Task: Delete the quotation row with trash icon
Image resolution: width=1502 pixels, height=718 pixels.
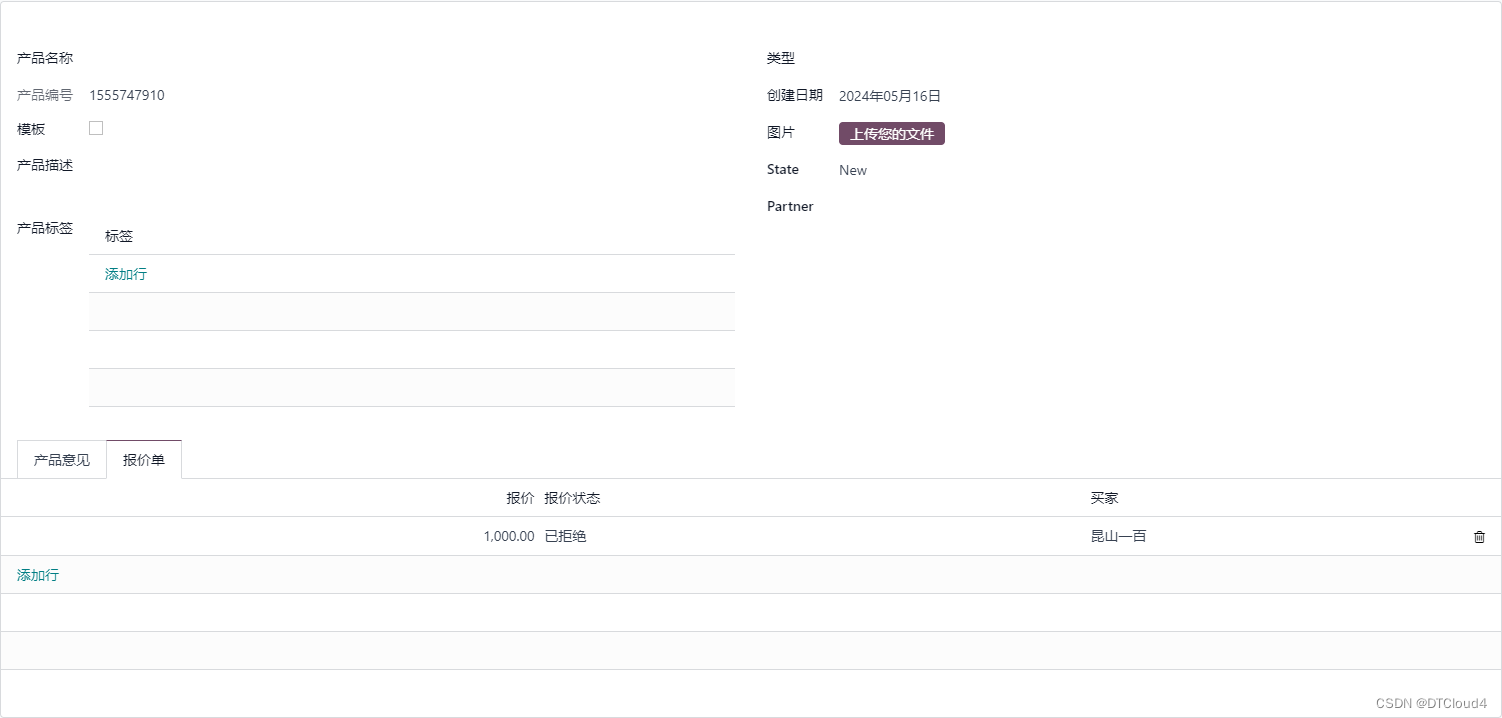Action: [x=1479, y=536]
